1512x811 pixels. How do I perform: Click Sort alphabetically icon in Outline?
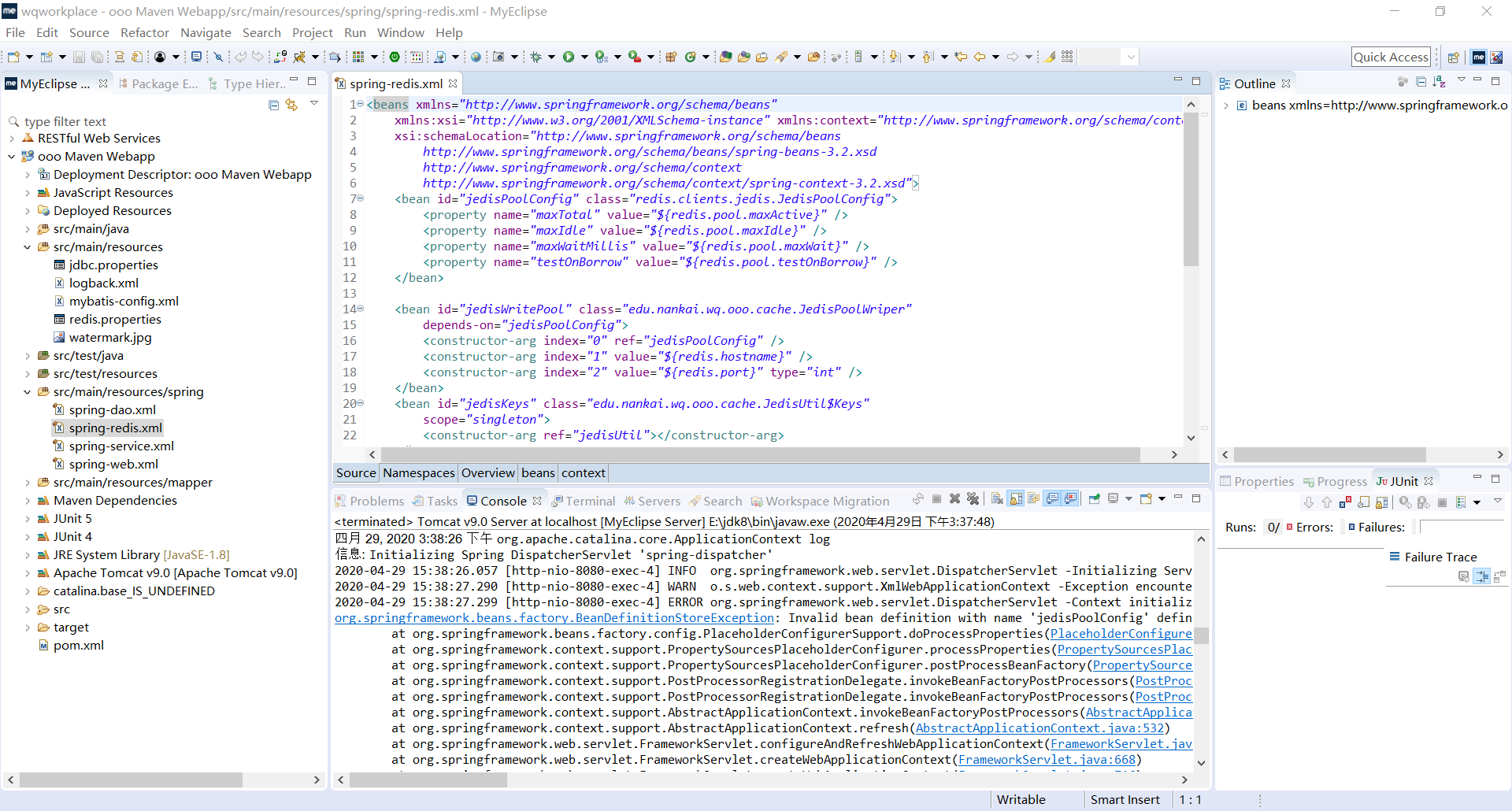(1440, 82)
